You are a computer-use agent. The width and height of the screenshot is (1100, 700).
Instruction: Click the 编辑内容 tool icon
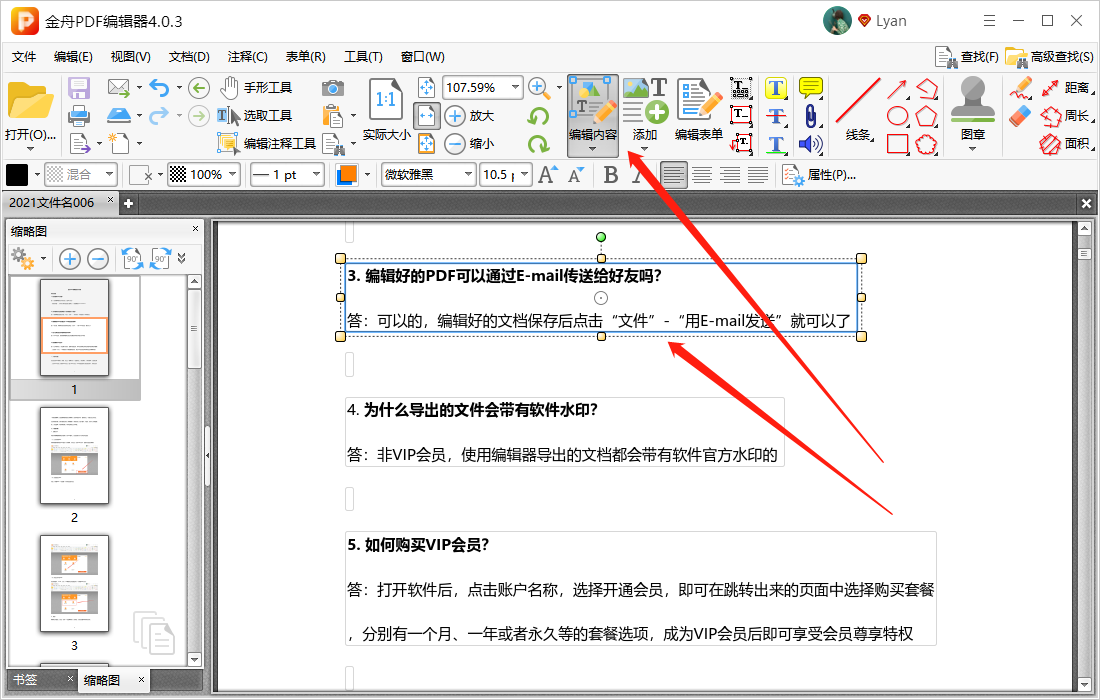593,102
